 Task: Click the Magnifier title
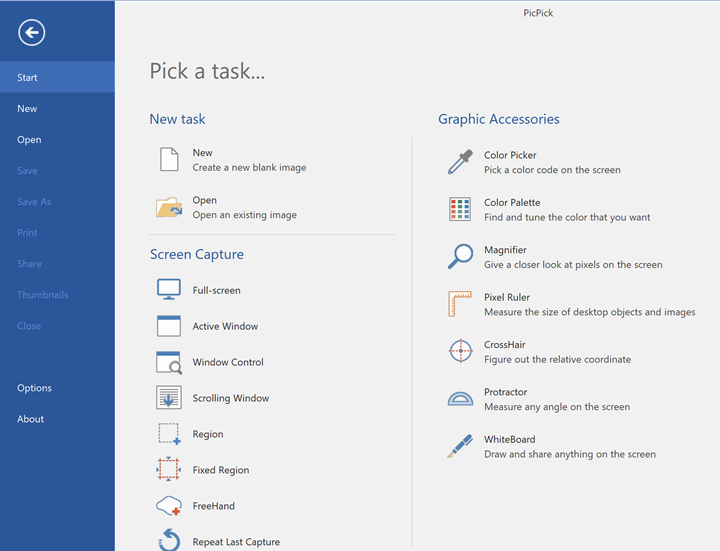[505, 250]
